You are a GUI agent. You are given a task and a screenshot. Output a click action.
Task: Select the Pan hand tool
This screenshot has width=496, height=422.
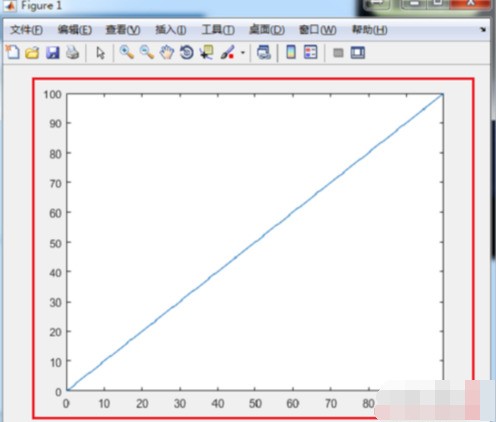tap(167, 53)
